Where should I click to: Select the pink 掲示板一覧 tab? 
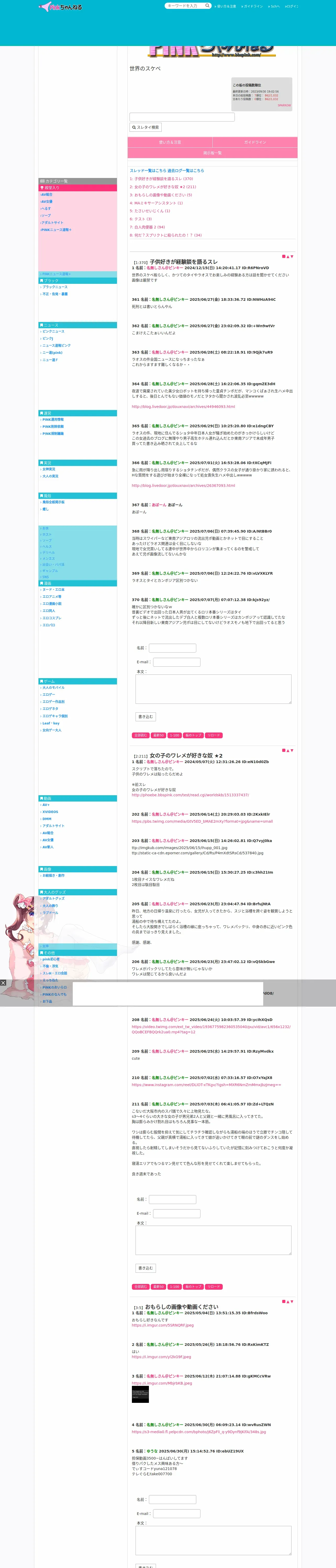(x=212, y=153)
